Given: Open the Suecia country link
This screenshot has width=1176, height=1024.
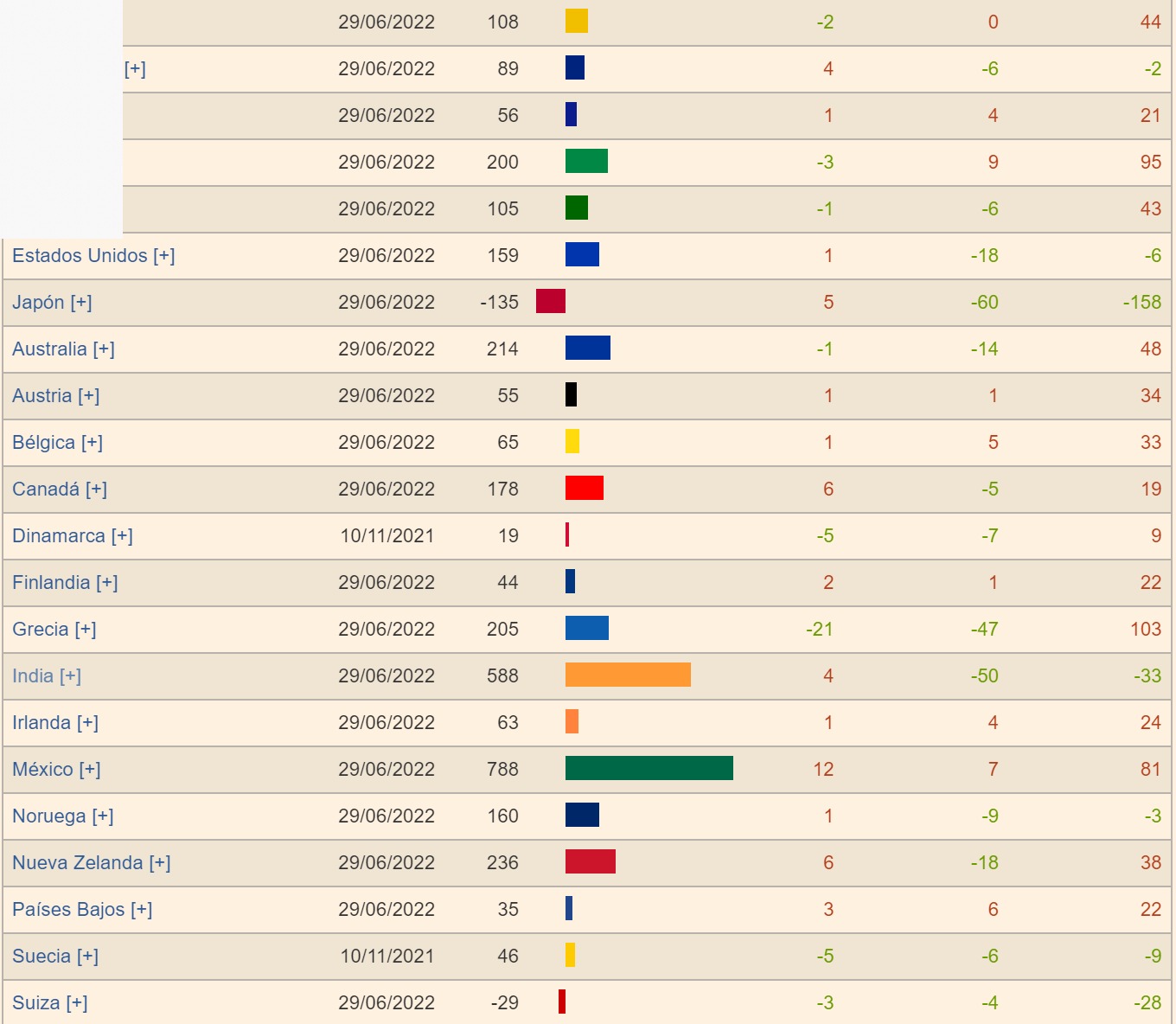Looking at the screenshot, I should (x=41, y=957).
